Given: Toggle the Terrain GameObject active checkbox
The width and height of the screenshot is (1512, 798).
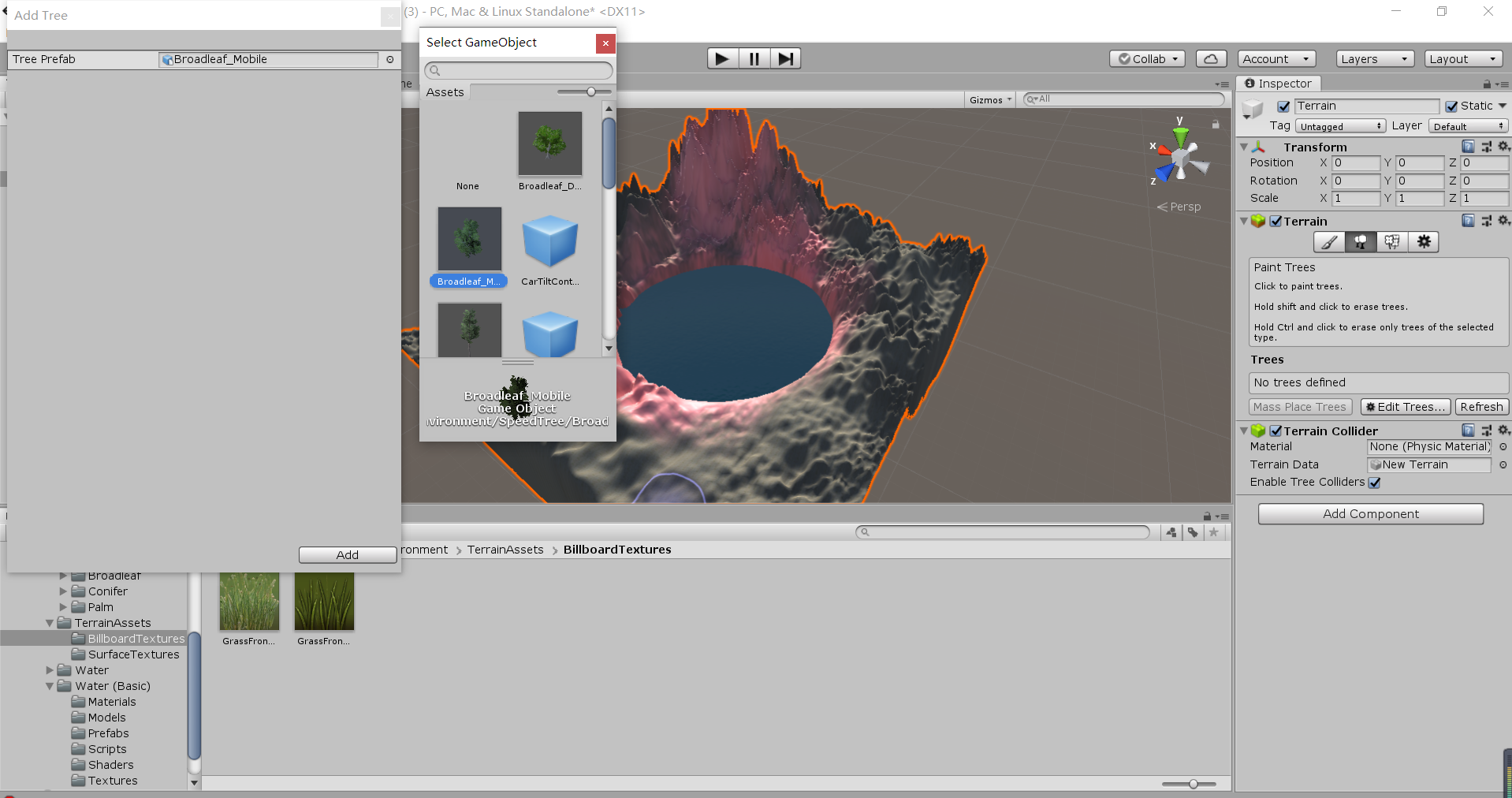Looking at the screenshot, I should [x=1283, y=106].
